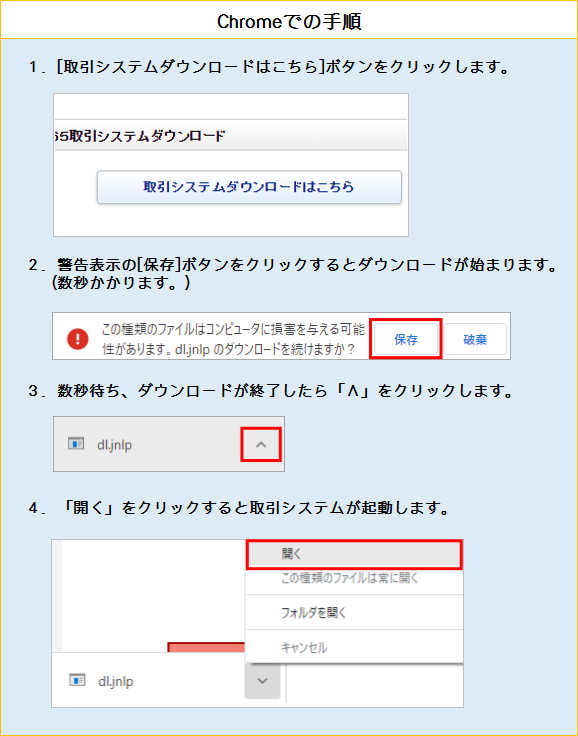This screenshot has height=736, width=578.
Task: Click the 保存 button in the warning
Action: (406, 339)
